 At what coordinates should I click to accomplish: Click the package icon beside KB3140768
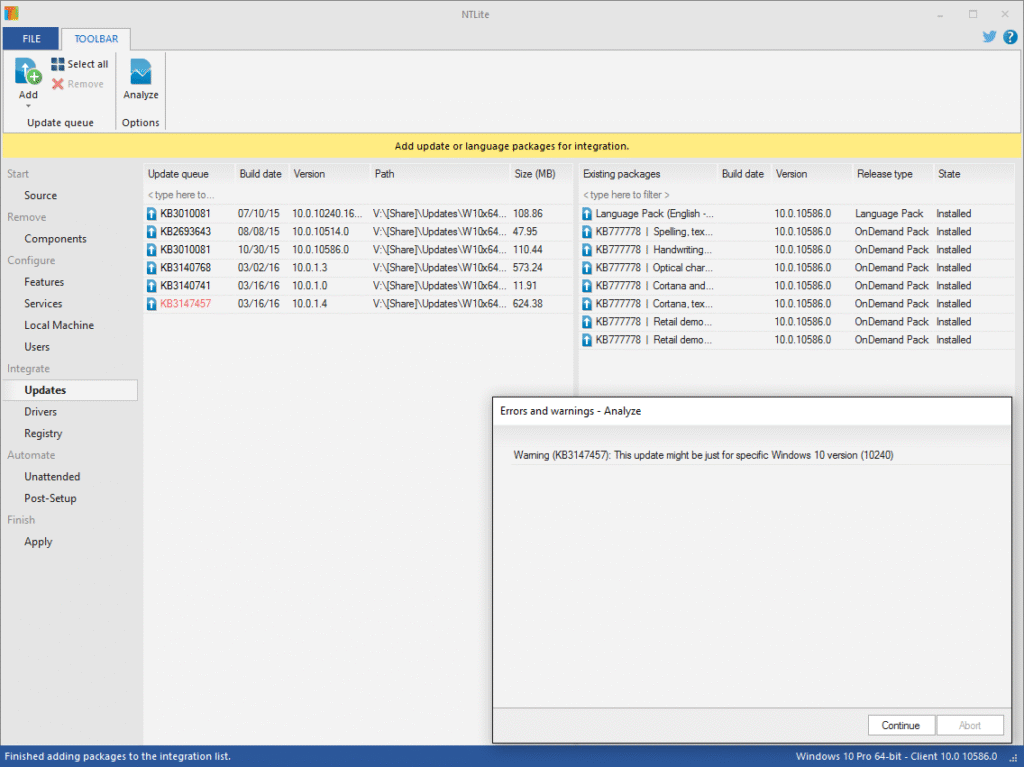click(x=153, y=267)
